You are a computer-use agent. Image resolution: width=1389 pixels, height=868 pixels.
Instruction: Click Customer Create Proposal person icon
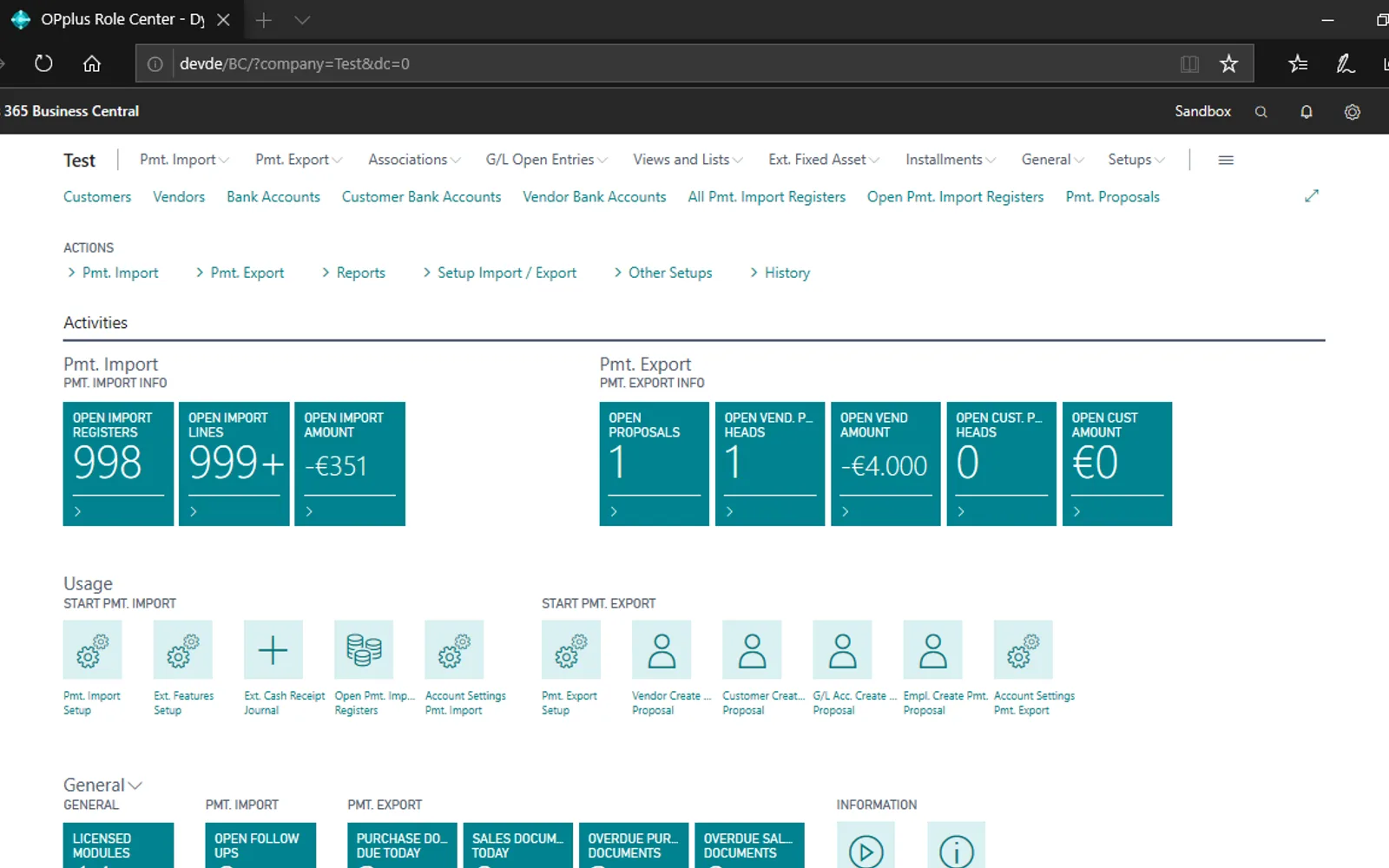tap(752, 649)
